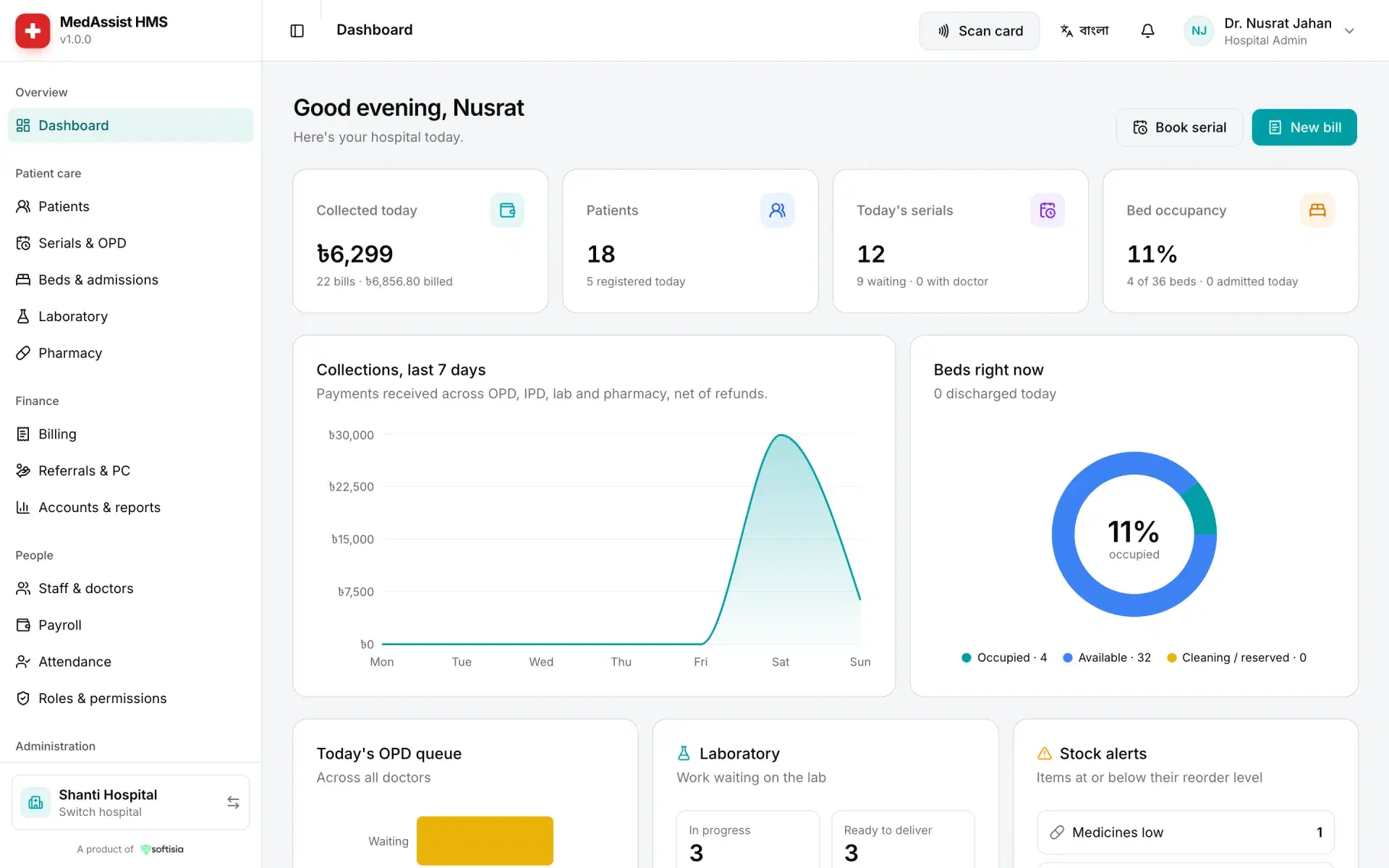Open the Pharmacy section
Screen dimensions: 1389x868
130,353
